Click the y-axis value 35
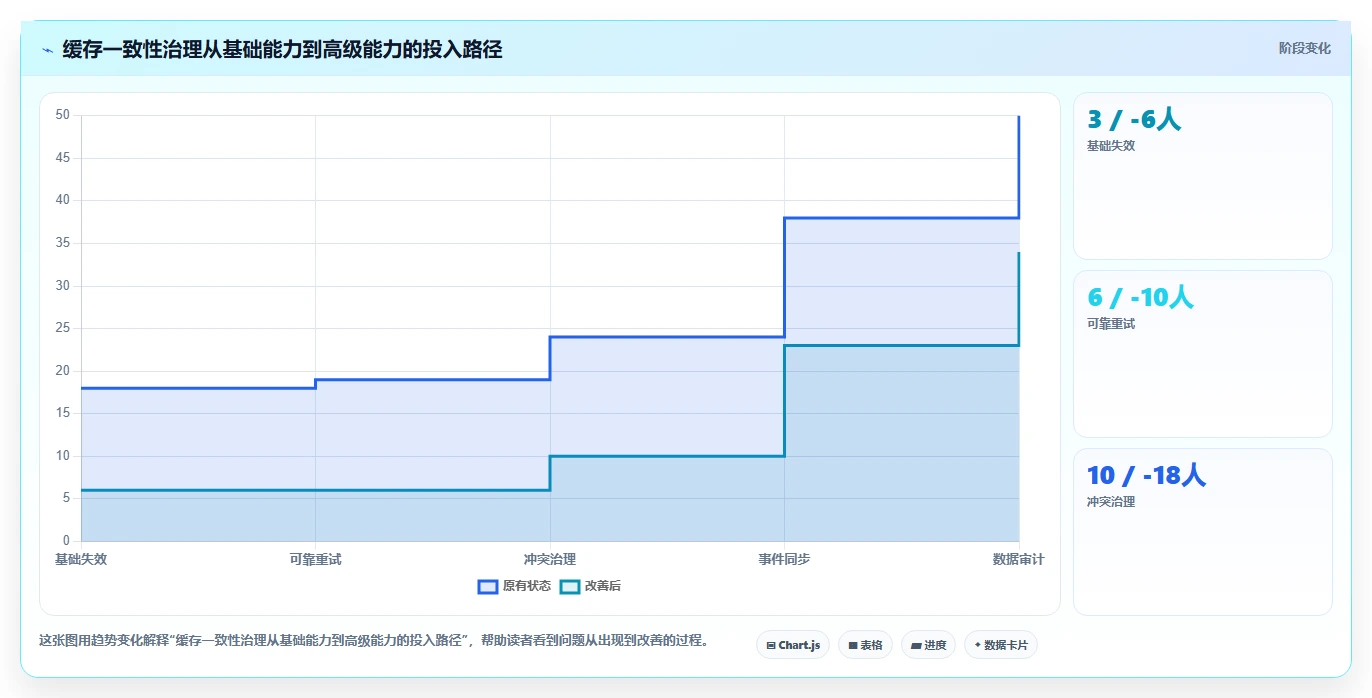The height and width of the screenshot is (698, 1372). (63, 243)
